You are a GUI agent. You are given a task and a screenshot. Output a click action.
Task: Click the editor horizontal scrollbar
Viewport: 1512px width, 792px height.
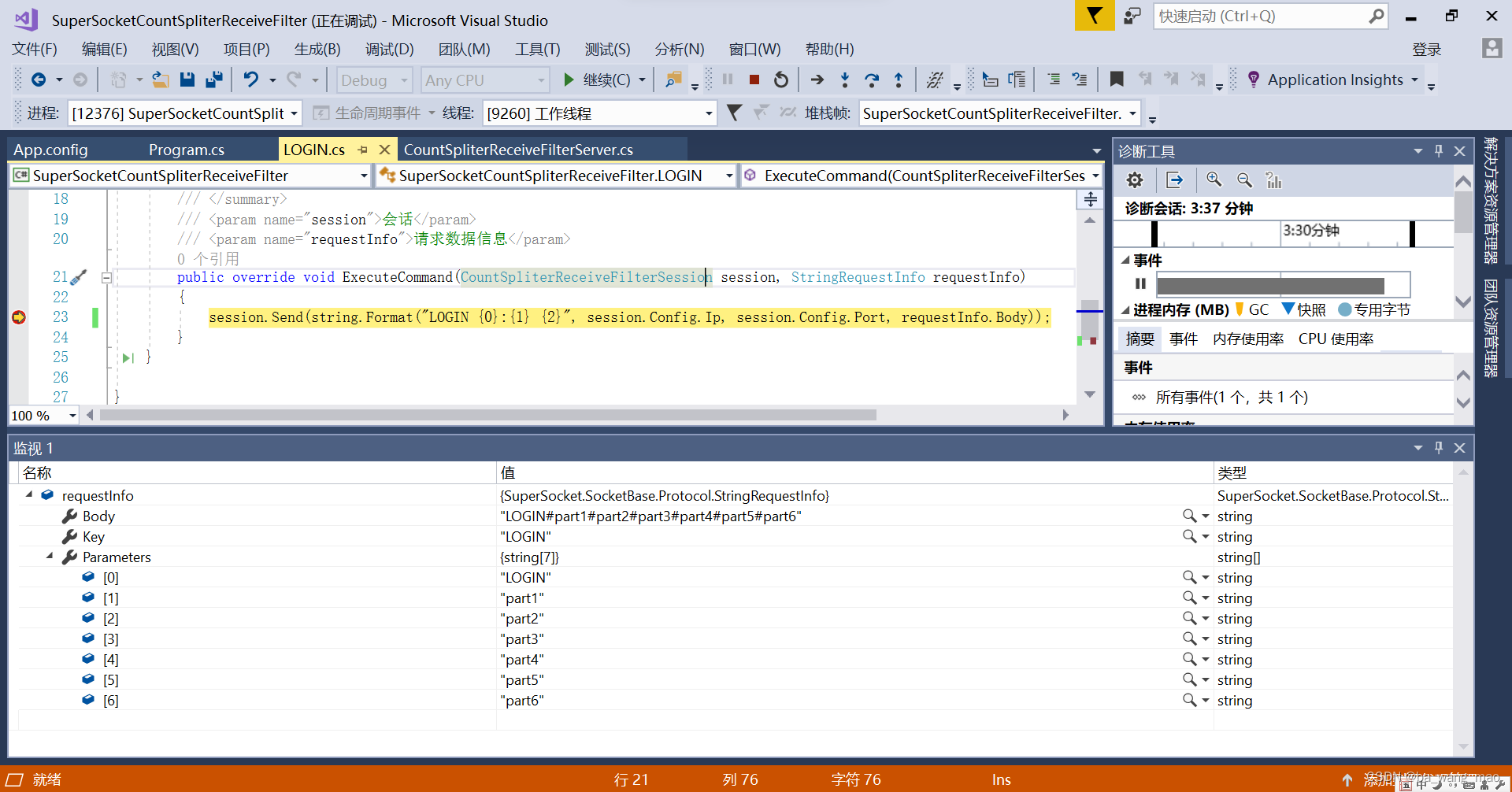(x=488, y=415)
